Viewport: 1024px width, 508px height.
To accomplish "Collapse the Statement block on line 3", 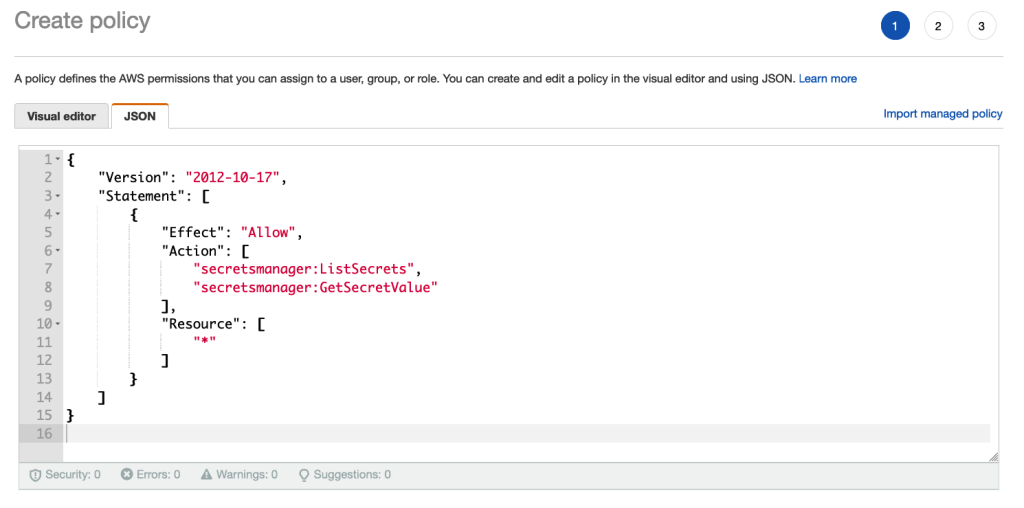I will click(x=58, y=196).
